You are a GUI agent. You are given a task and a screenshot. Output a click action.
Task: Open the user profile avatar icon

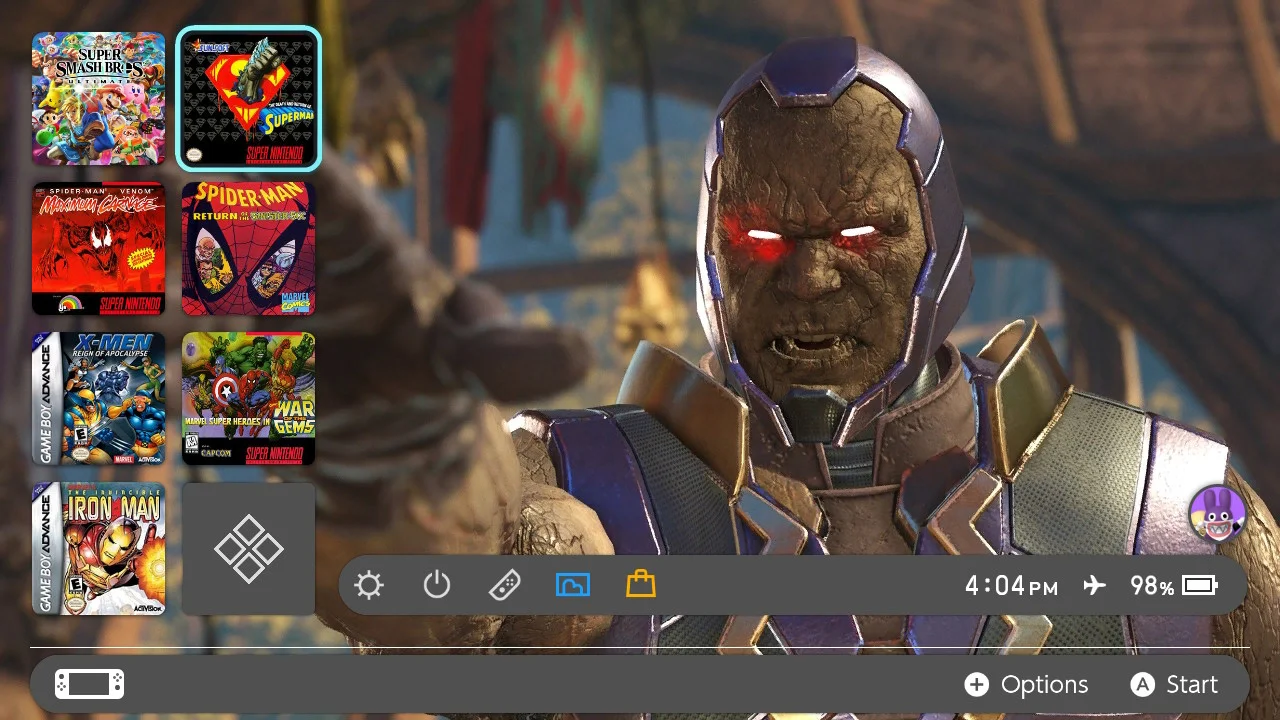pyautogui.click(x=1217, y=513)
